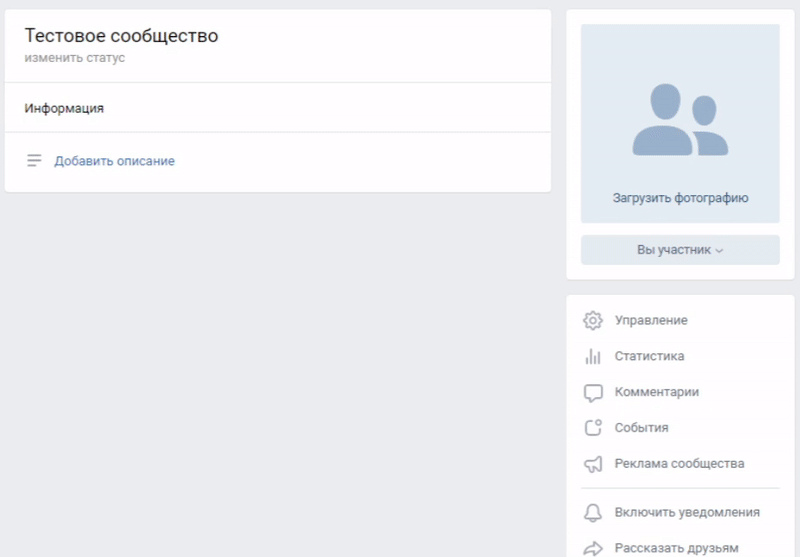Click the bell icon for notifications

593,513
